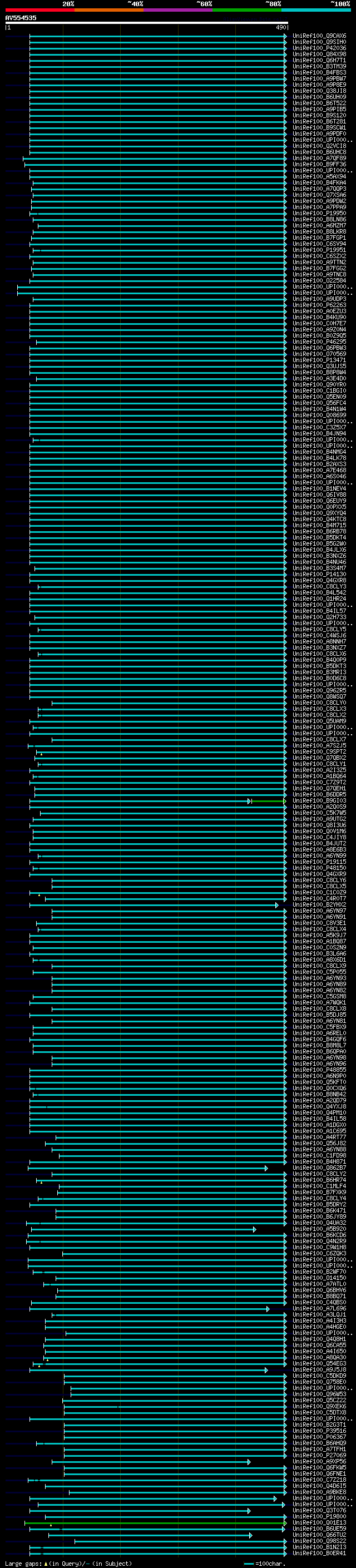Select label UniRef100_P48855
356x1568 pixels.
[x=319, y=1070]
